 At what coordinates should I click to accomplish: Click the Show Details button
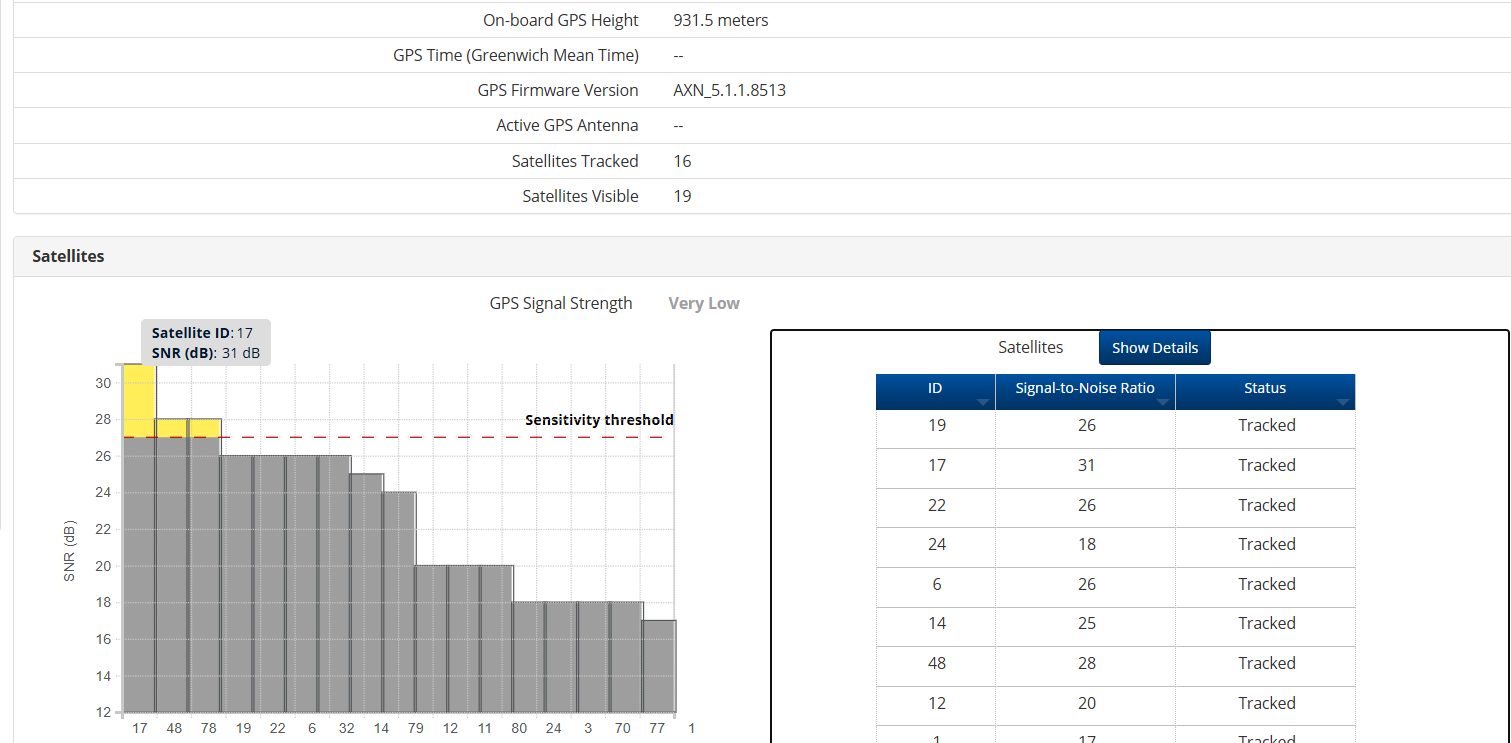click(x=1154, y=348)
